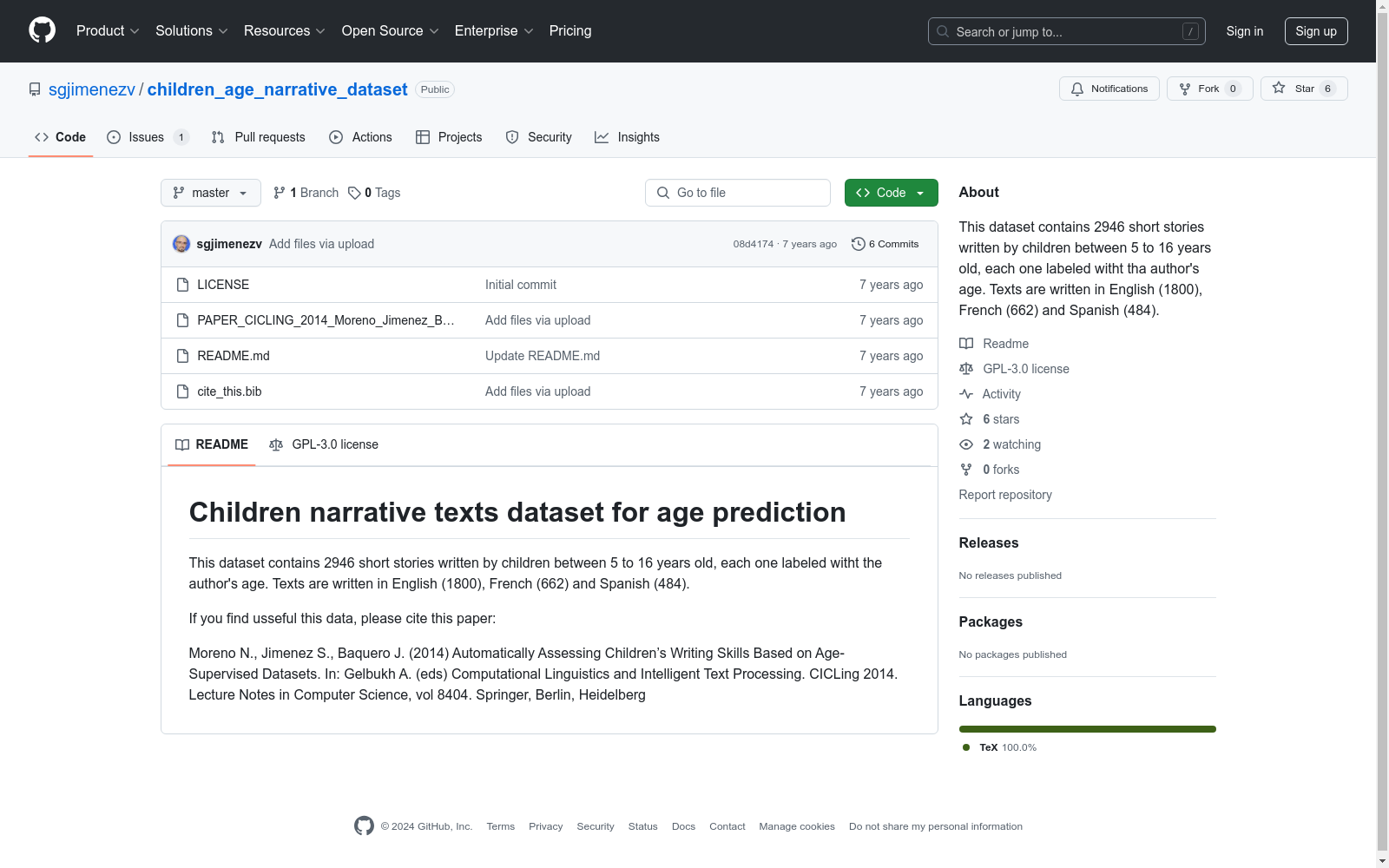Open the children_age_narrative_dataset repo link

277,89
